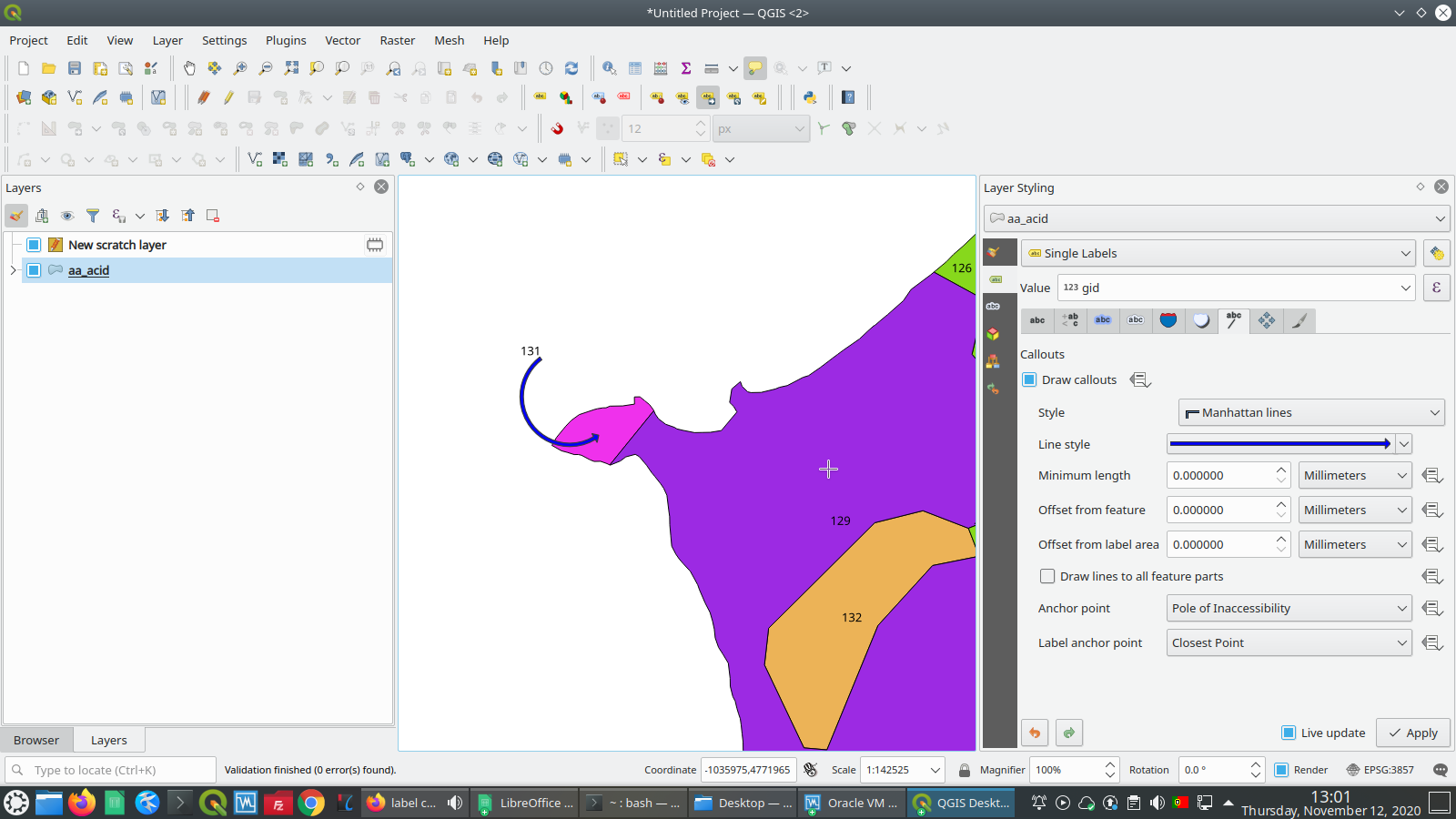This screenshot has height=819, width=1456.
Task: Activate the Identify Features tool
Action: point(610,68)
